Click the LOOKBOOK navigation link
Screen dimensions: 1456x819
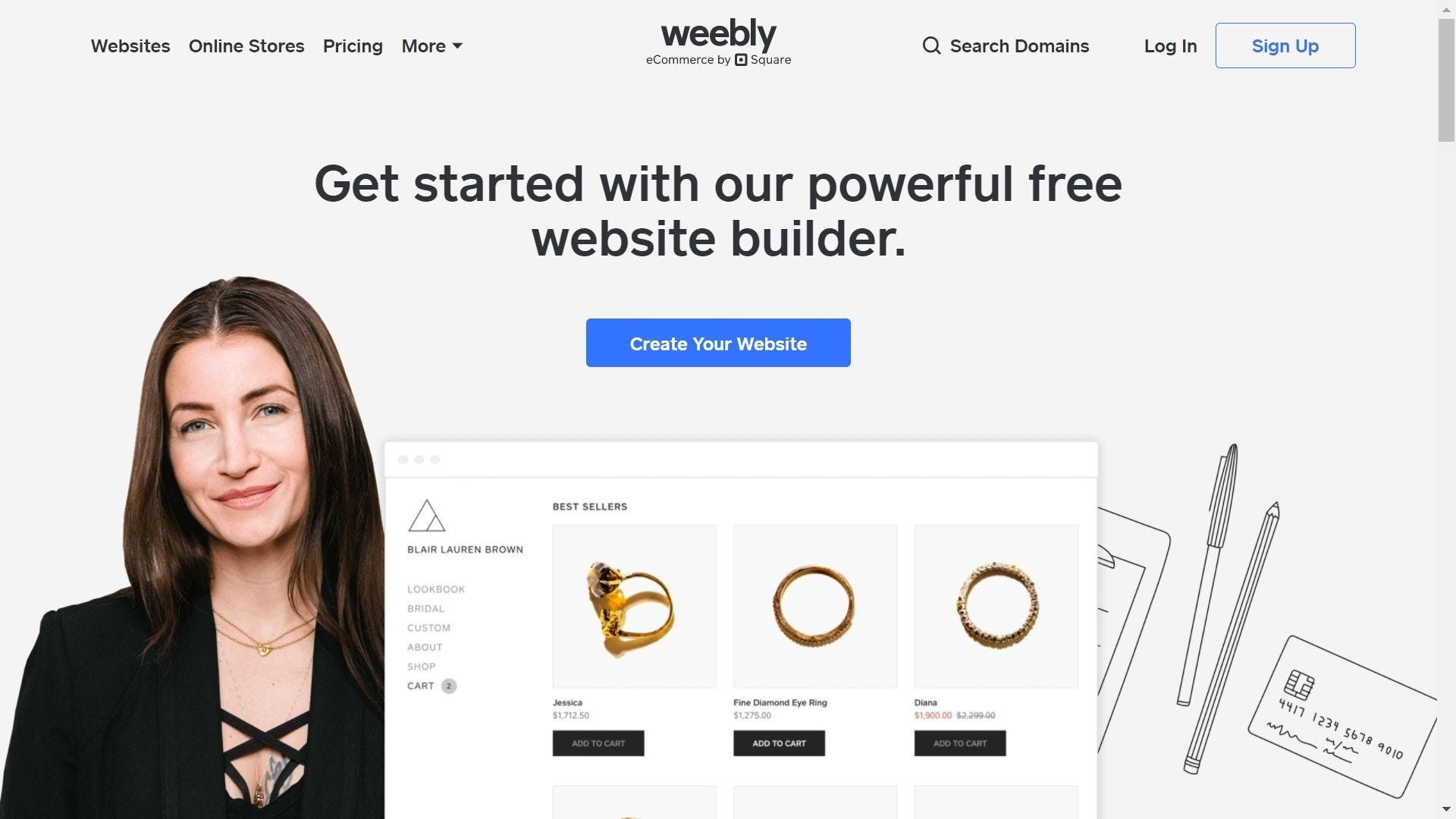click(435, 589)
